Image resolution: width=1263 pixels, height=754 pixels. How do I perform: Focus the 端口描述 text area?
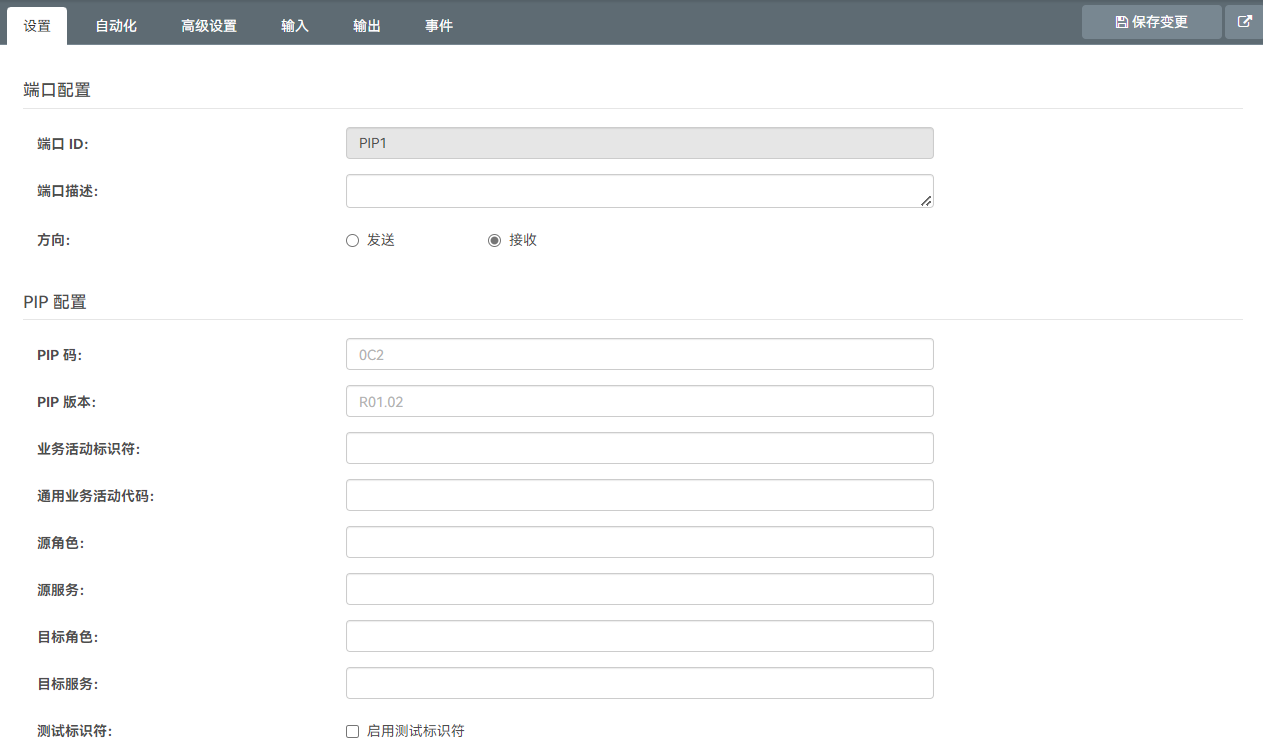pyautogui.click(x=640, y=191)
